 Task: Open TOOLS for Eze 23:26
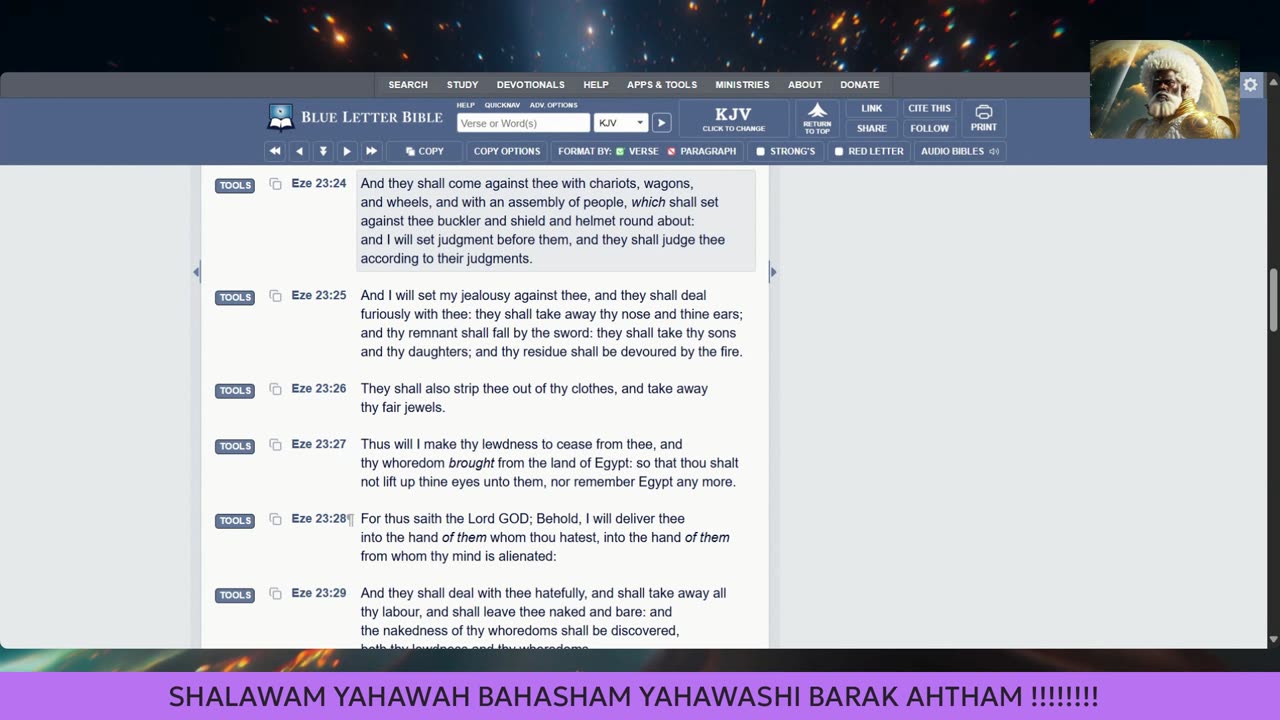click(x=235, y=390)
